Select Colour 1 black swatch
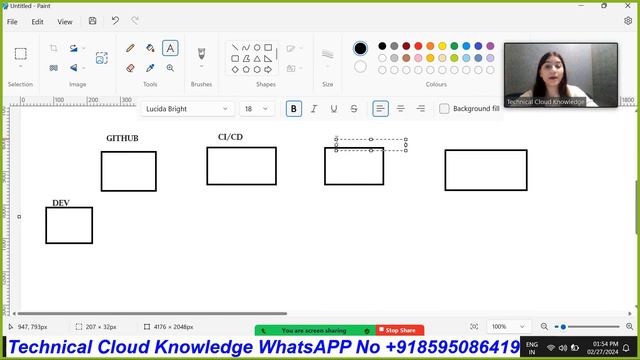 pos(360,48)
